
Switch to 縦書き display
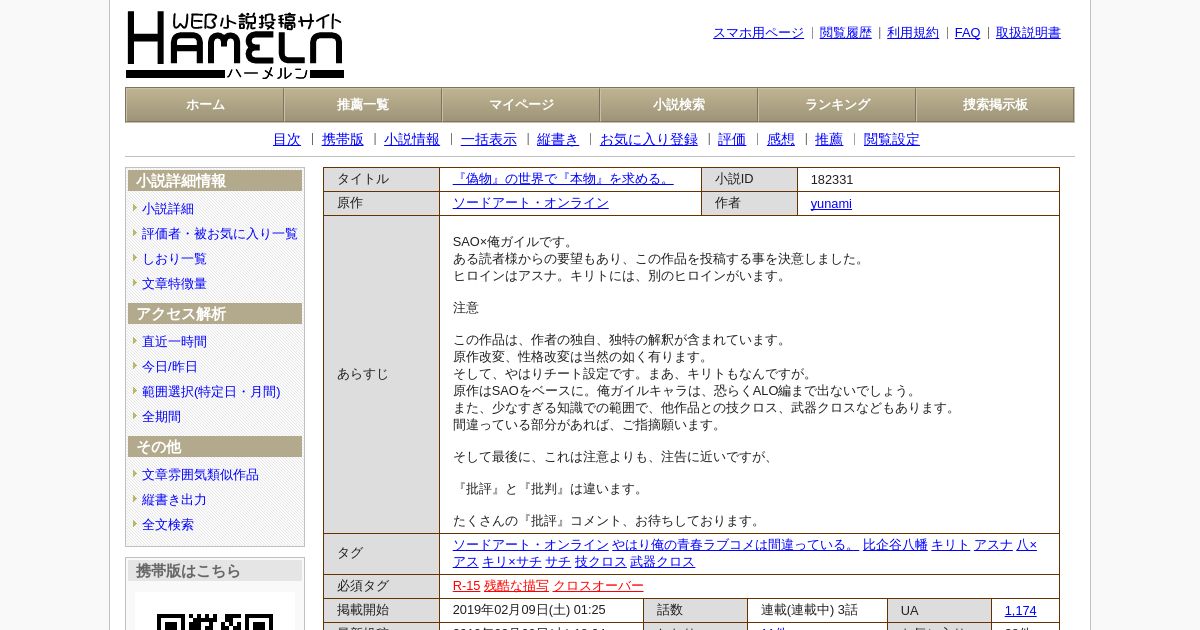(x=558, y=140)
